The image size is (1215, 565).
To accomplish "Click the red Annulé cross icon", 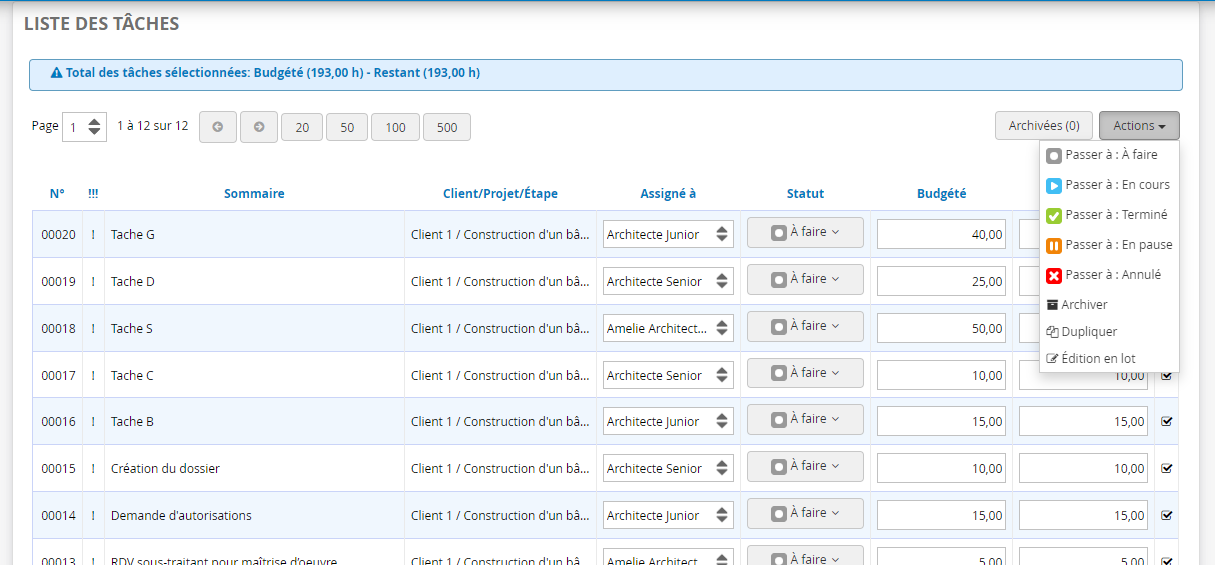I will coord(1054,276).
